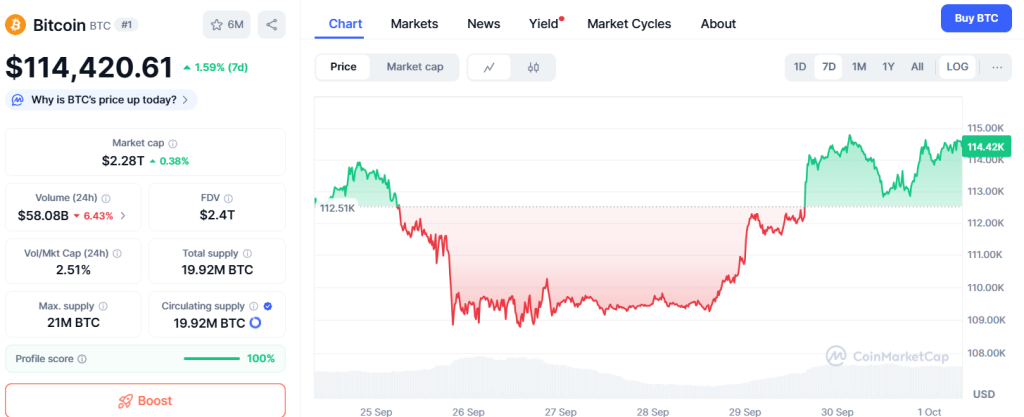Switch to candlestick chart icon
1024x417 pixels.
click(533, 67)
